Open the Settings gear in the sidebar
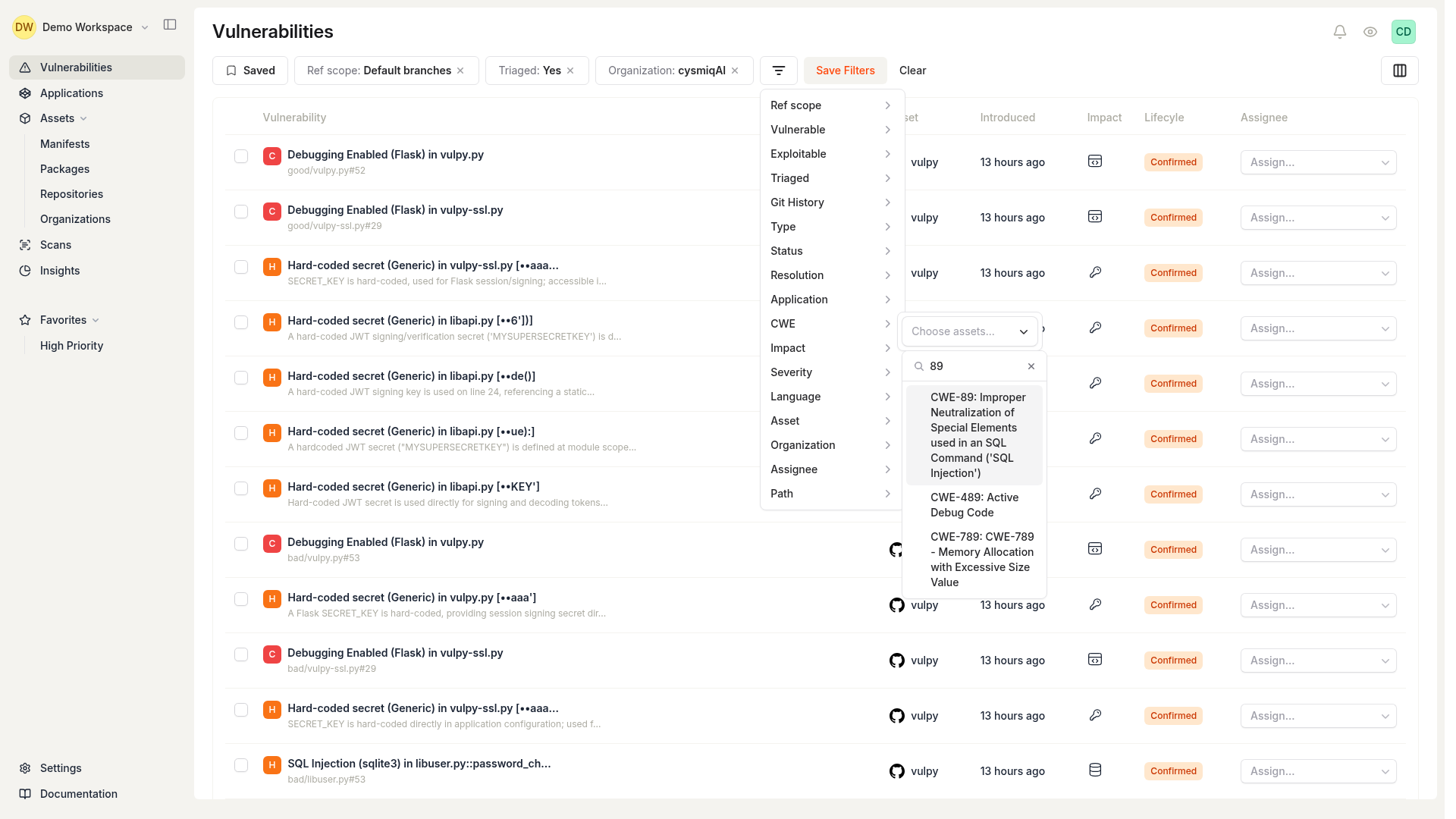Viewport: 1456px width, 819px height. [25, 768]
